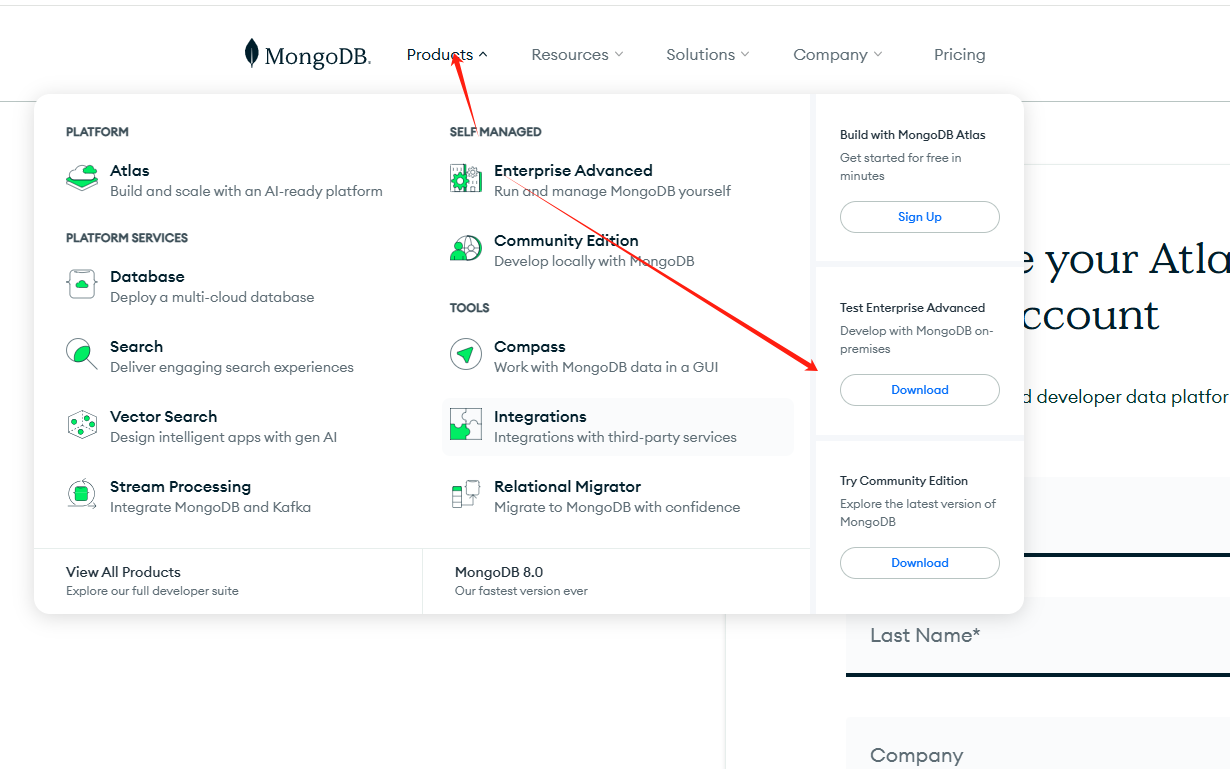The height and width of the screenshot is (769, 1230).
Task: Open the Integrations link
Action: (x=540, y=417)
